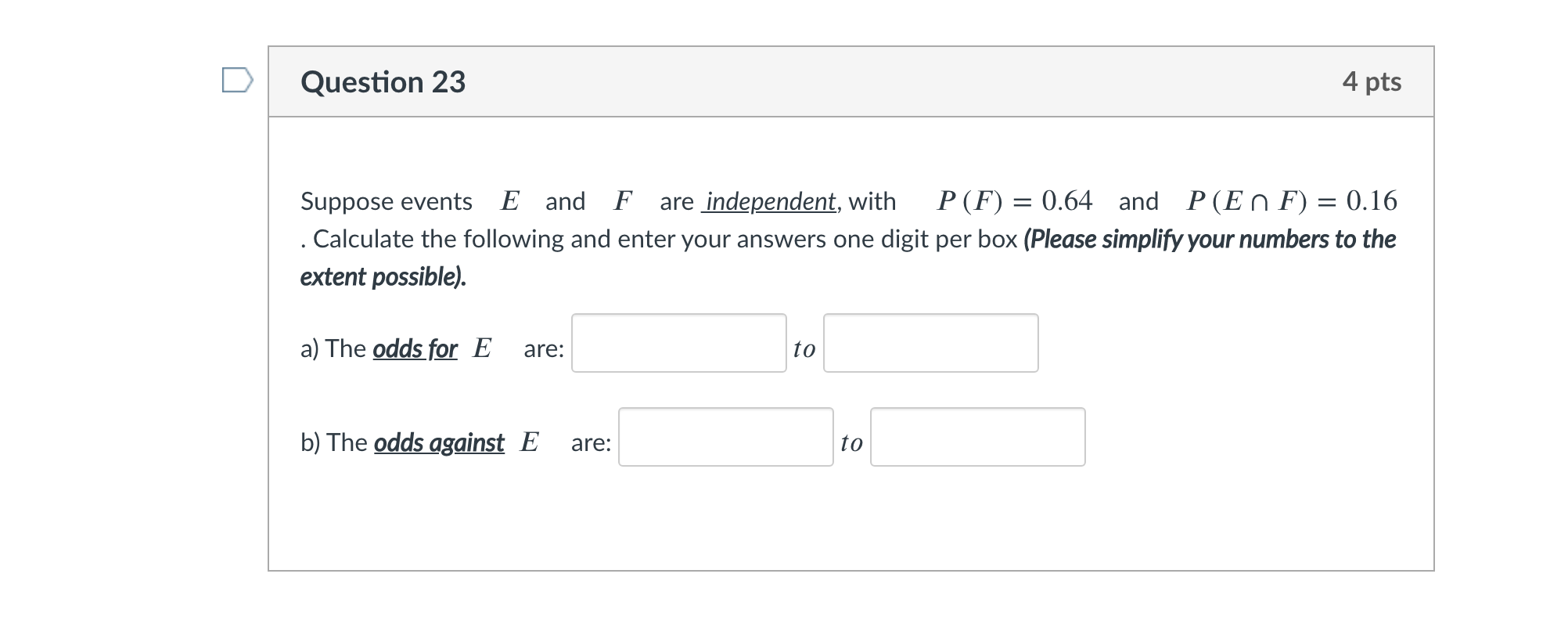Click the bold text extent possible
Screen dimensions: 1568x617
click(x=383, y=276)
